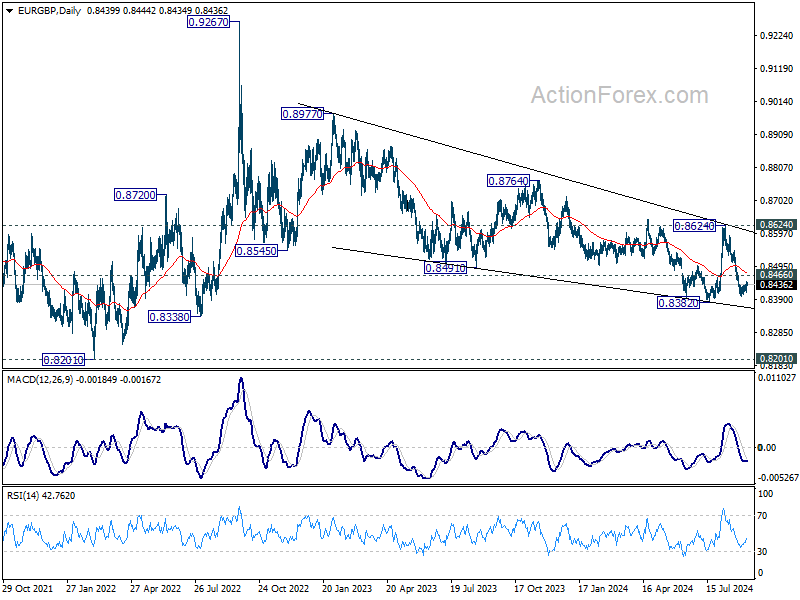The image size is (800, 600).
Task: Click the RSI axis level 30
Action: (762, 552)
